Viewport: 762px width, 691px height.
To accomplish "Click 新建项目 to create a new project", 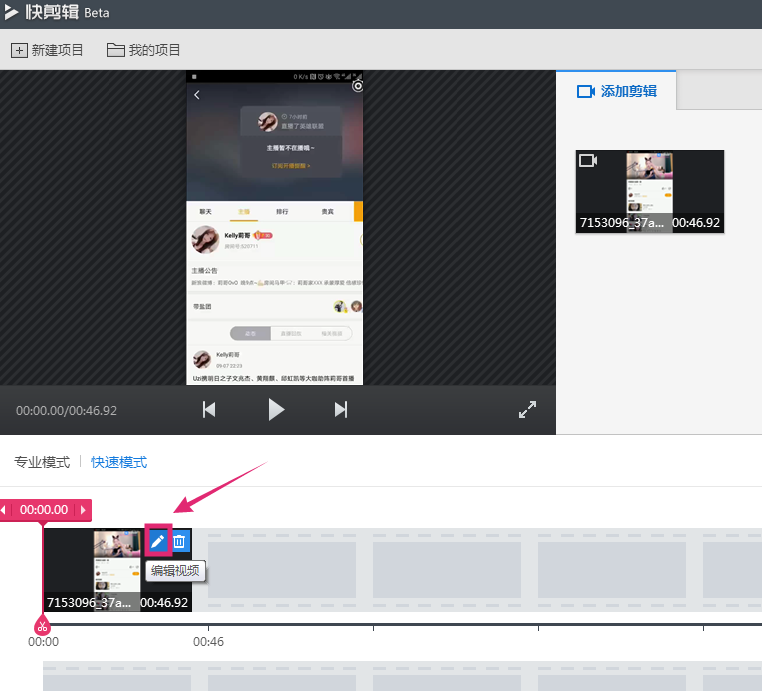I will click(x=48, y=50).
